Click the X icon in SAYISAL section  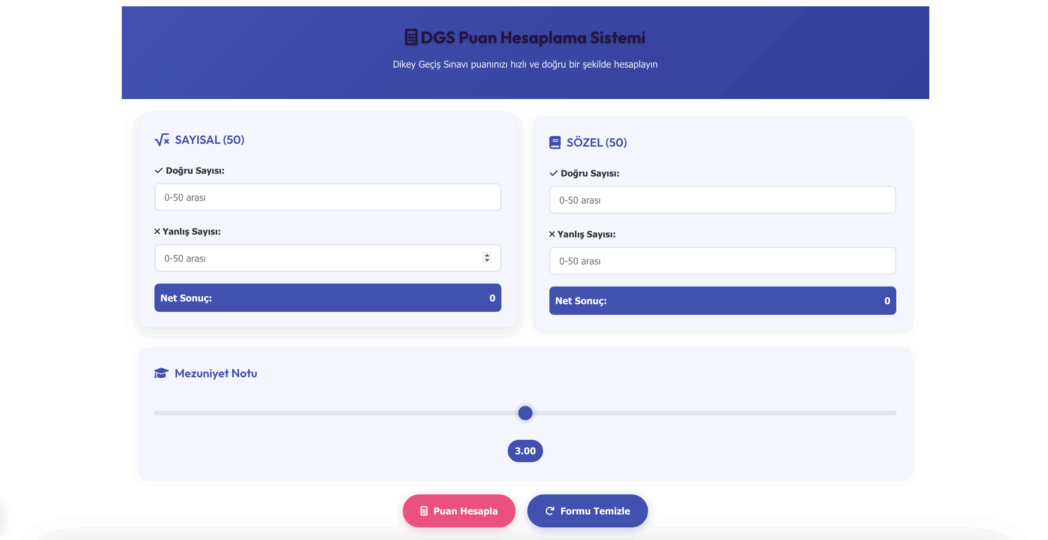point(157,232)
